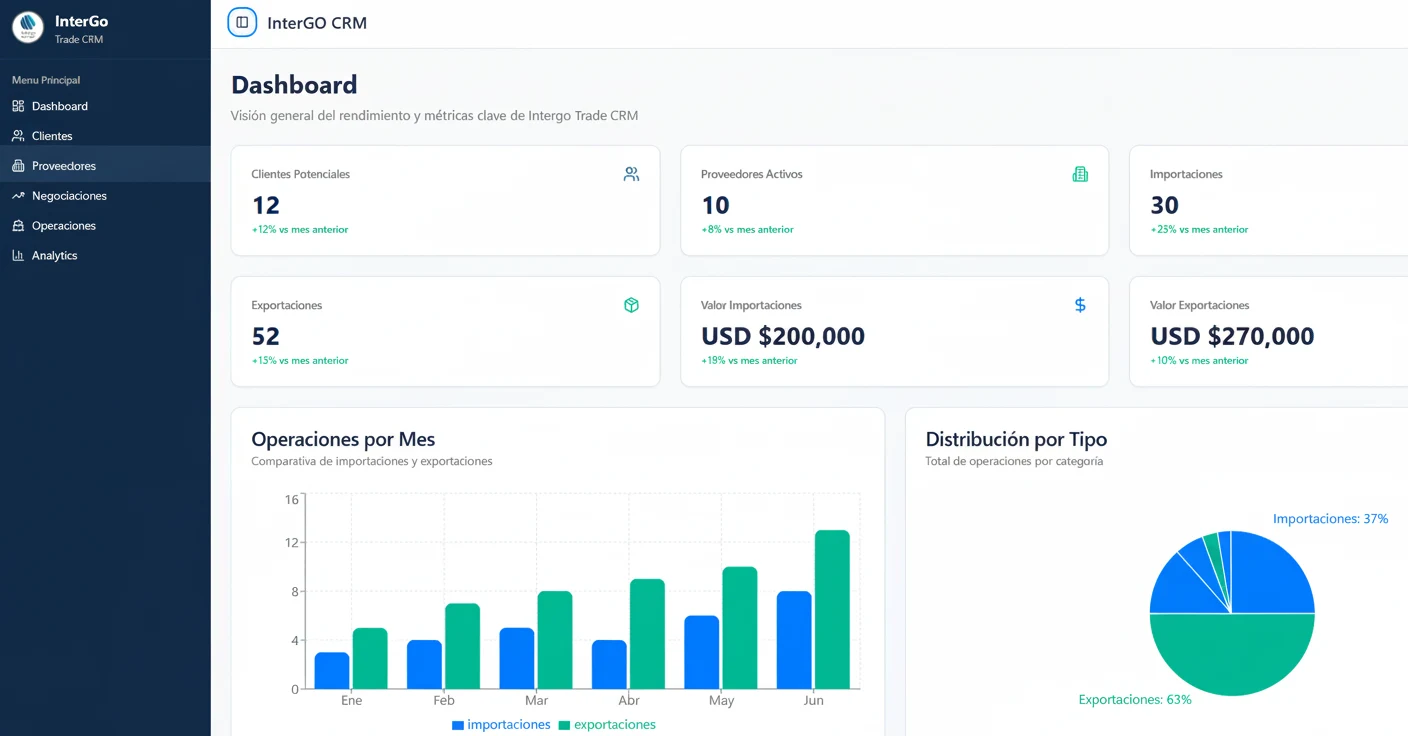Click the Exportaciones: 63% pie label
Viewport: 1408px width, 736px height.
click(1135, 700)
